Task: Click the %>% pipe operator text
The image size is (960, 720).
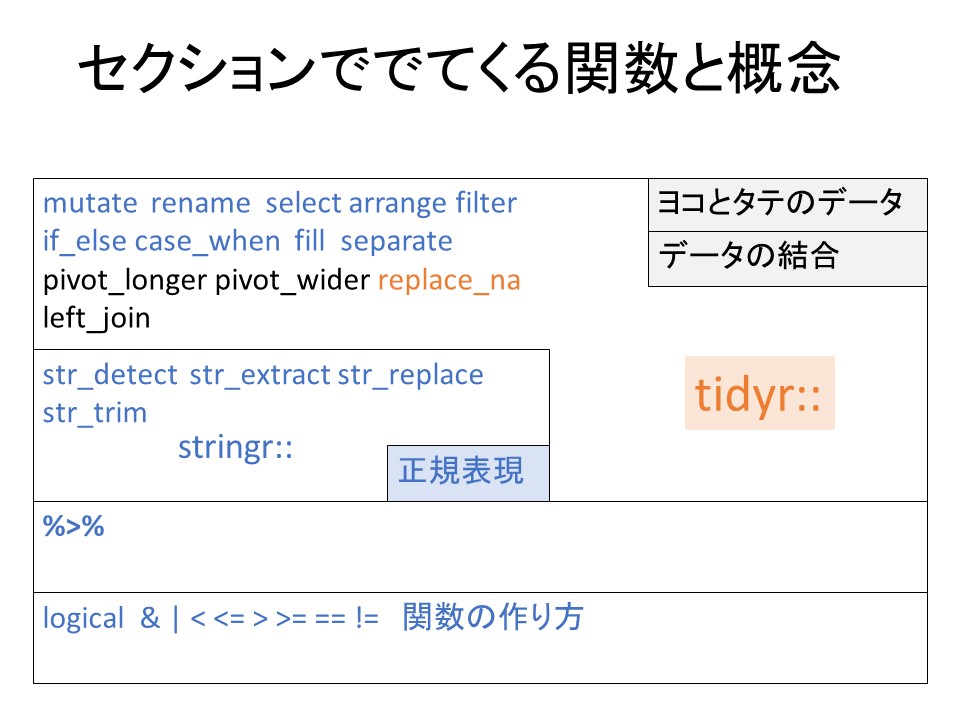Action: coord(73,527)
